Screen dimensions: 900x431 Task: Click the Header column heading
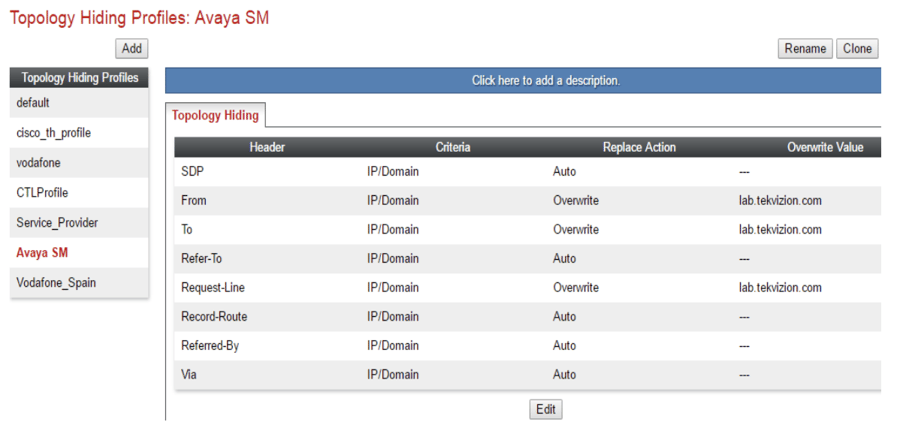[267, 147]
